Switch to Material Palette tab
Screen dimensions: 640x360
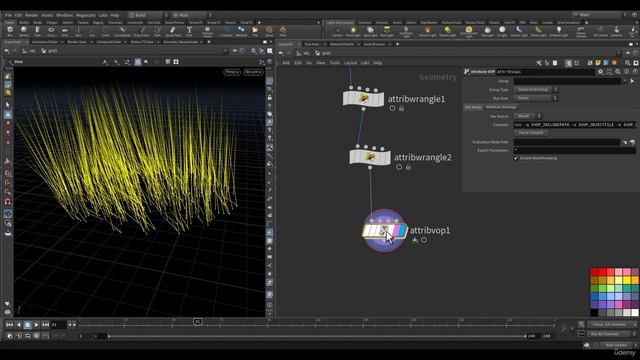[342, 44]
